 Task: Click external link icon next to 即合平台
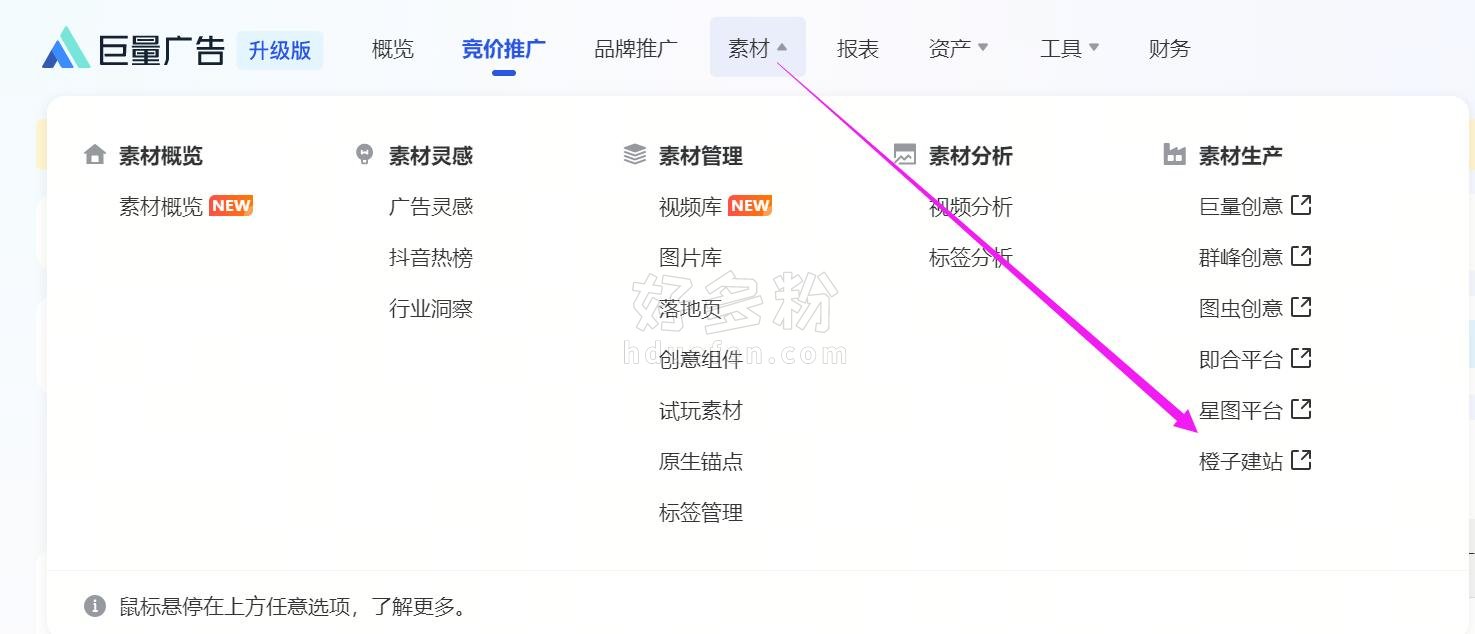(x=1301, y=358)
